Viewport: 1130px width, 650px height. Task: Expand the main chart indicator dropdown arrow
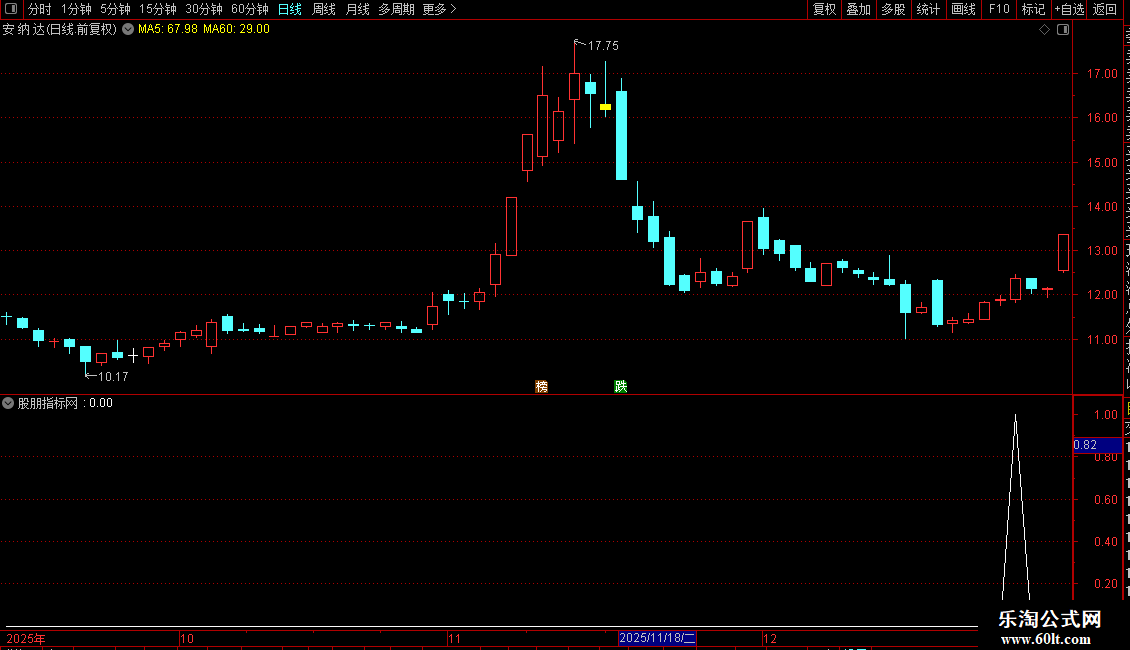128,30
